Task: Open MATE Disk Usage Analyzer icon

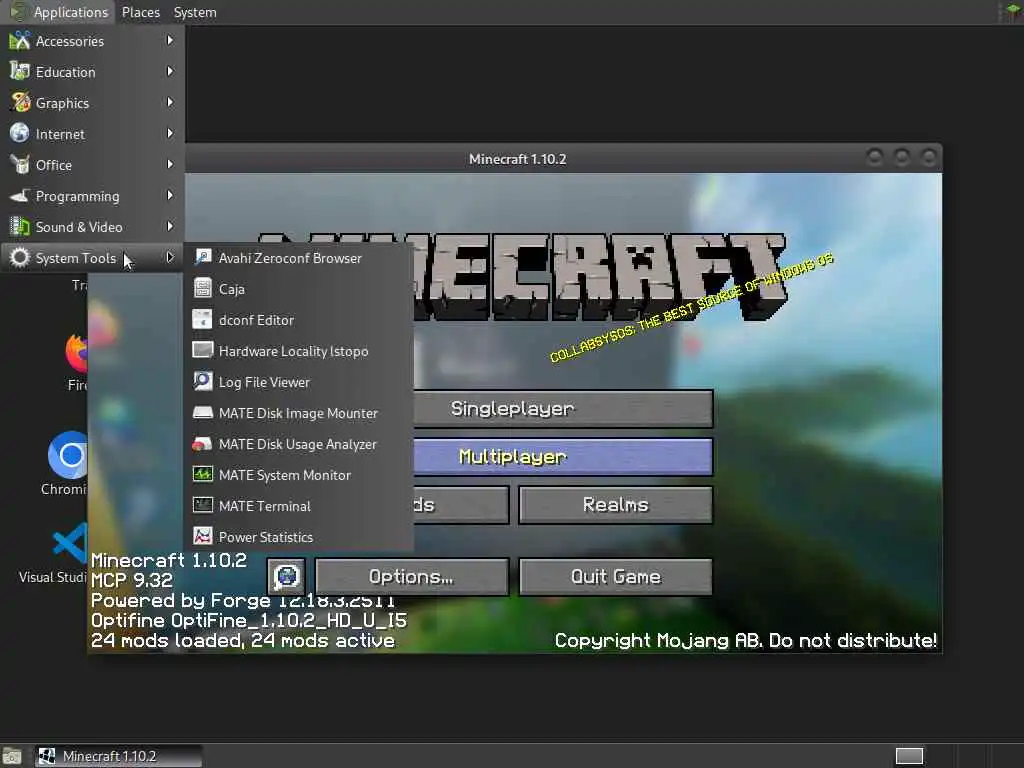Action: point(202,443)
